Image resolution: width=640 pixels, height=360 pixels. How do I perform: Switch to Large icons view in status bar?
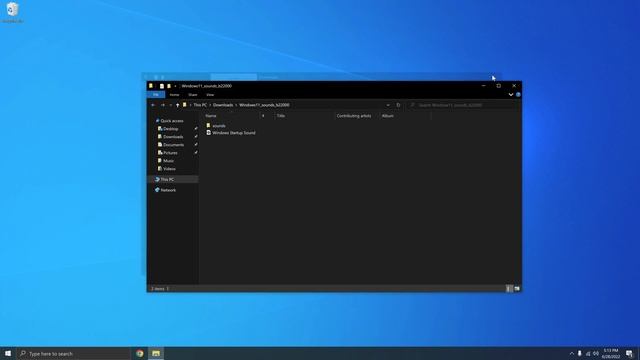[517, 289]
